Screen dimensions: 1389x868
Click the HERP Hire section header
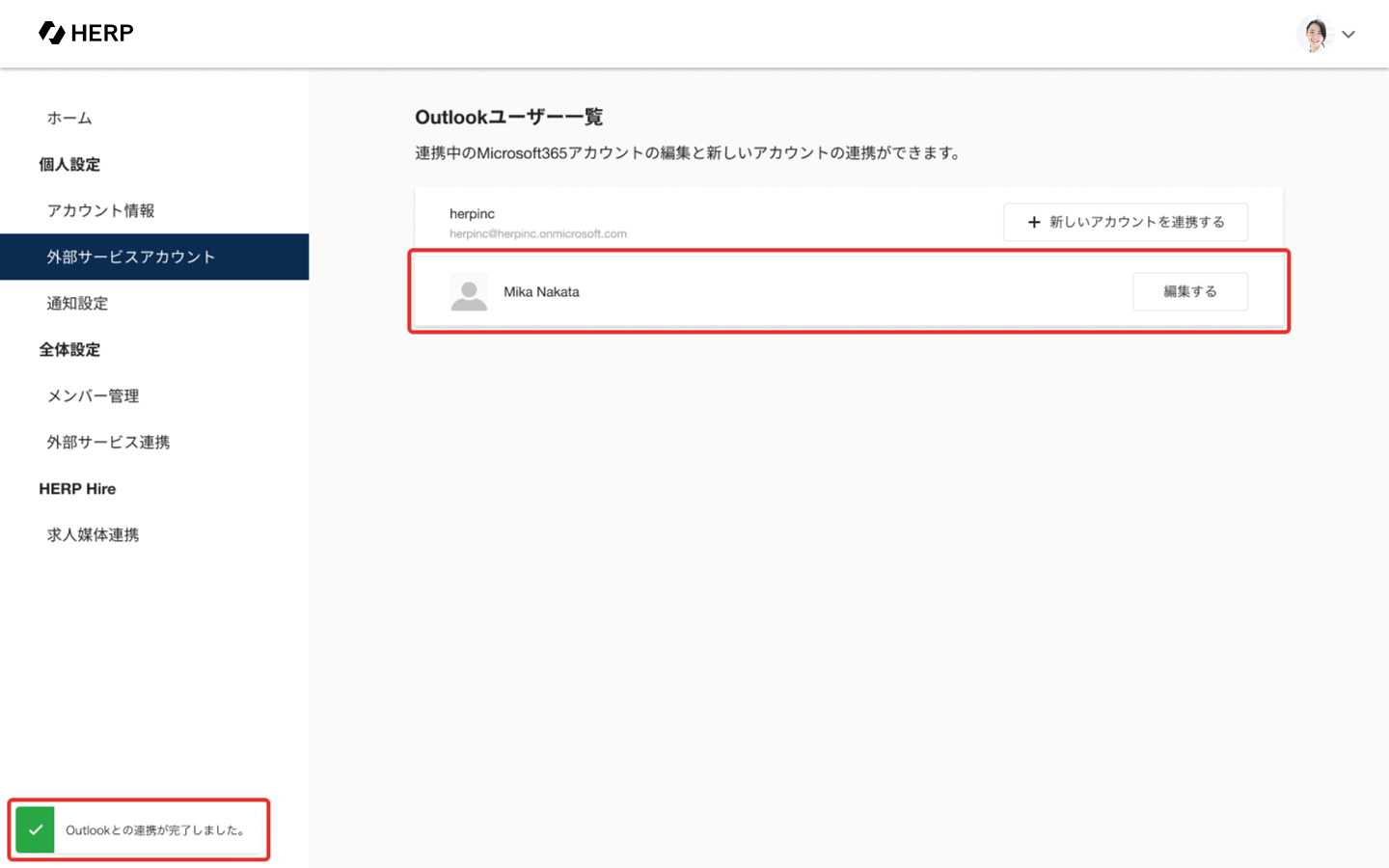77,489
